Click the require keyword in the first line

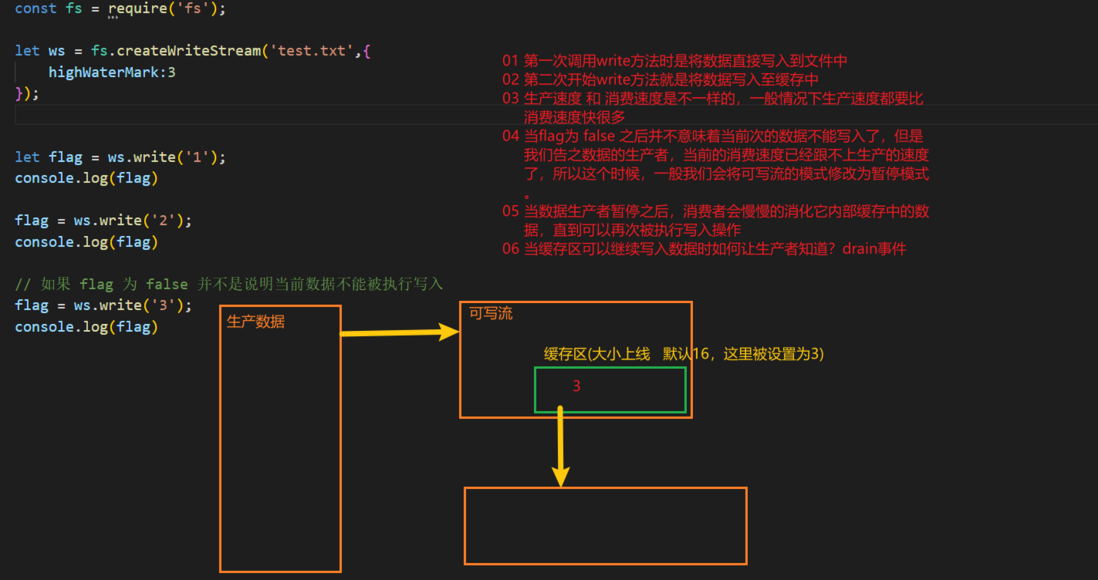(x=137, y=9)
